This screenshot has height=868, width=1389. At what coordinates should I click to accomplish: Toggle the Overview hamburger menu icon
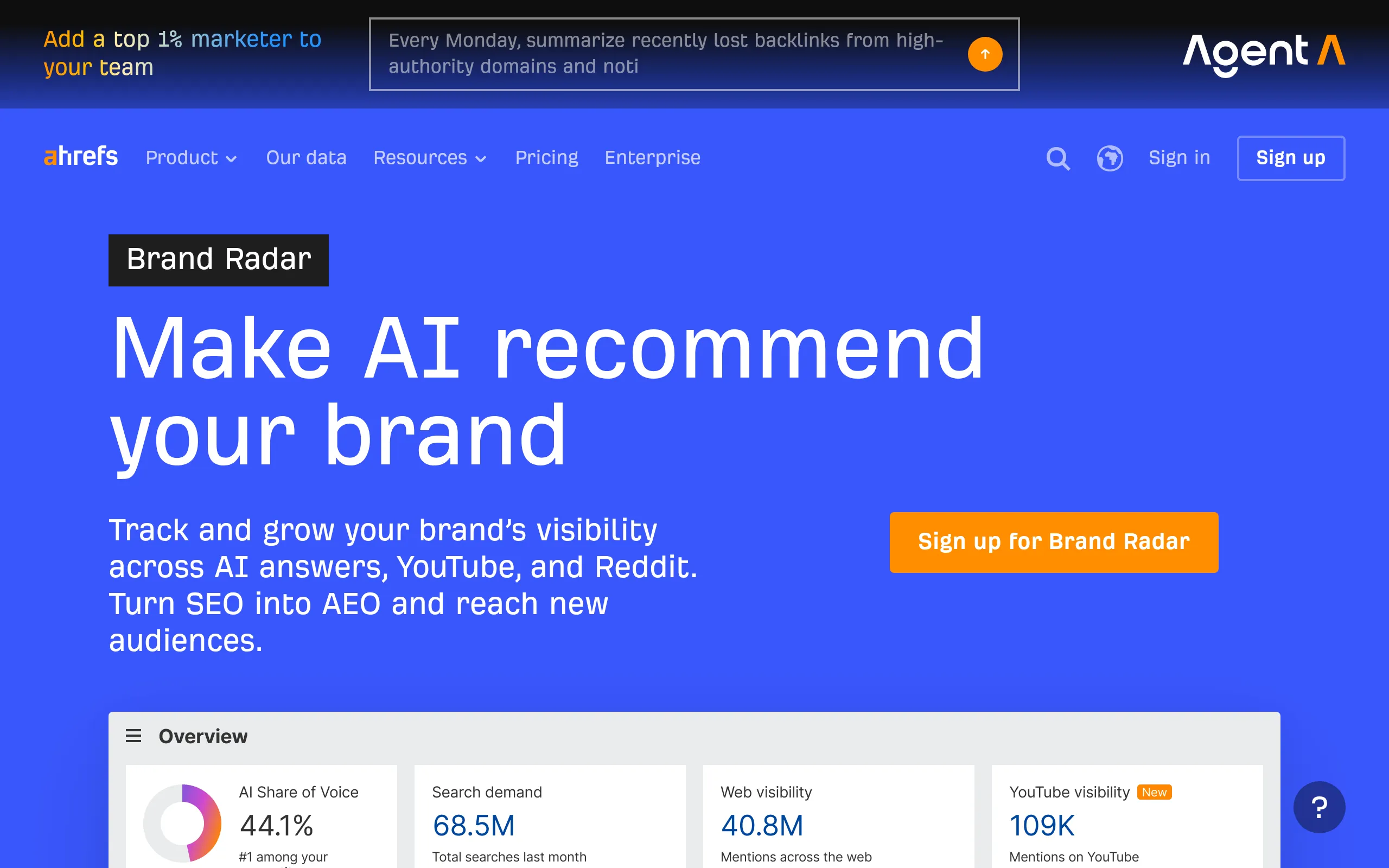click(133, 736)
